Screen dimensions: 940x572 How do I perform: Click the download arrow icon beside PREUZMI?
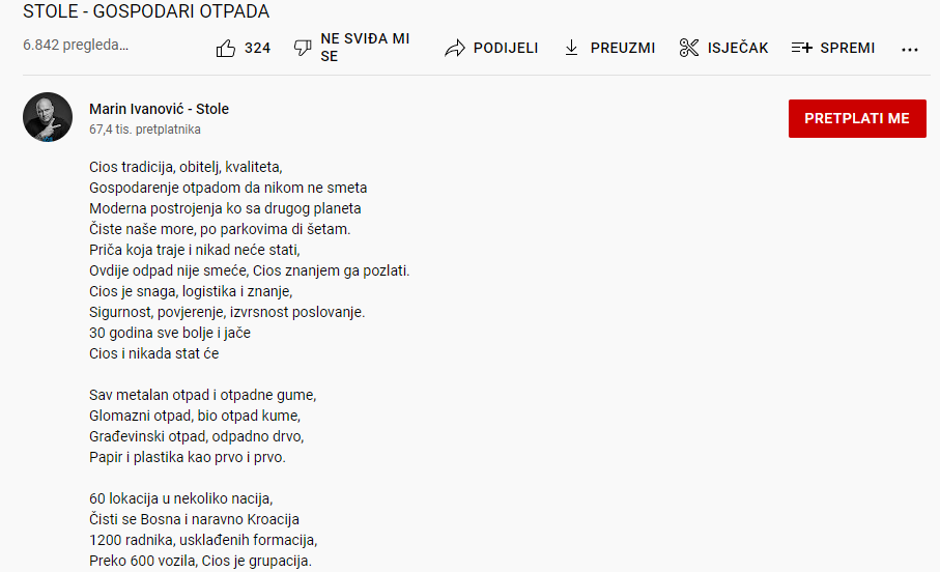[x=572, y=48]
